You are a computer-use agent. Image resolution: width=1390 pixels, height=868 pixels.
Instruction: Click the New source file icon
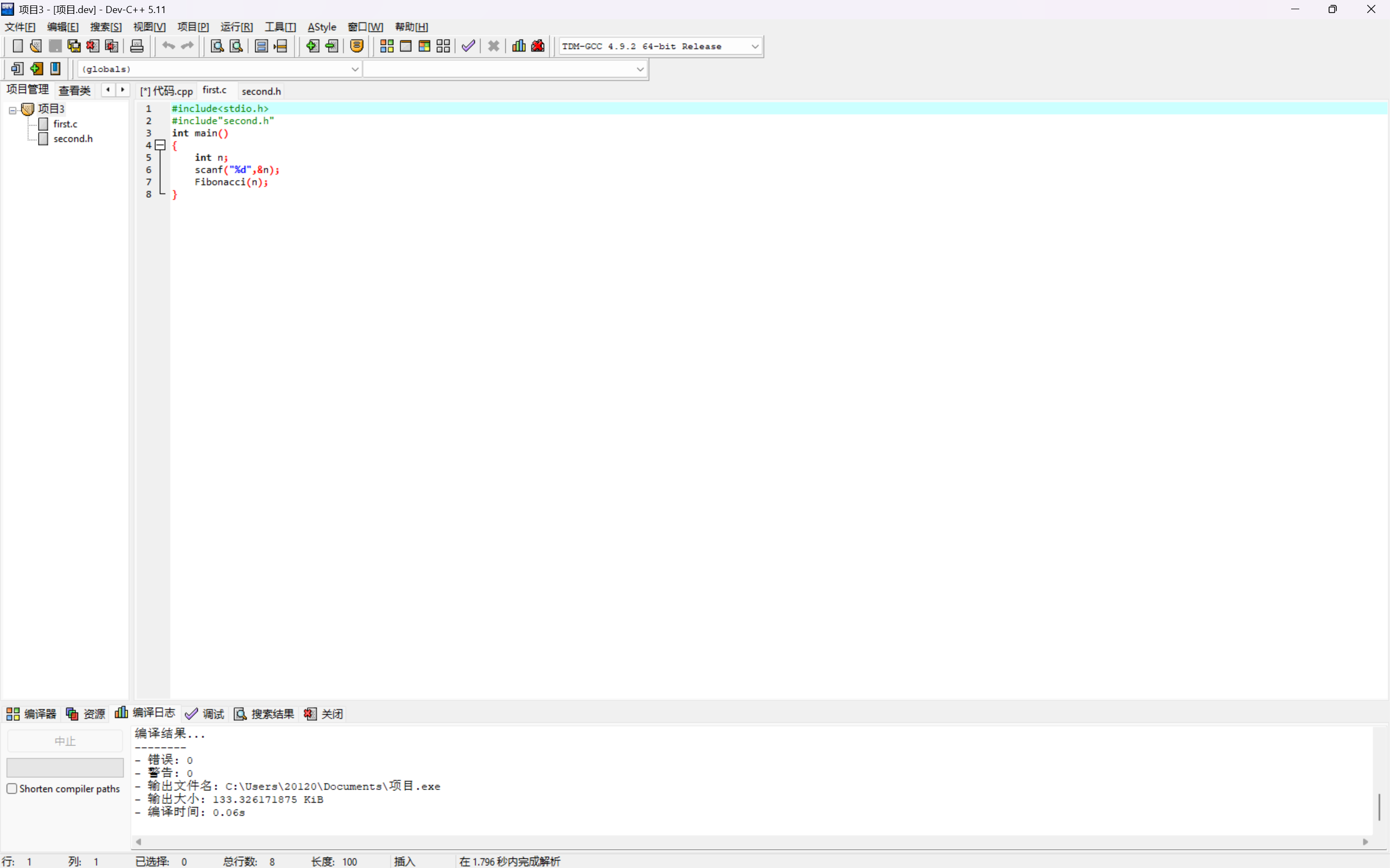click(x=18, y=46)
